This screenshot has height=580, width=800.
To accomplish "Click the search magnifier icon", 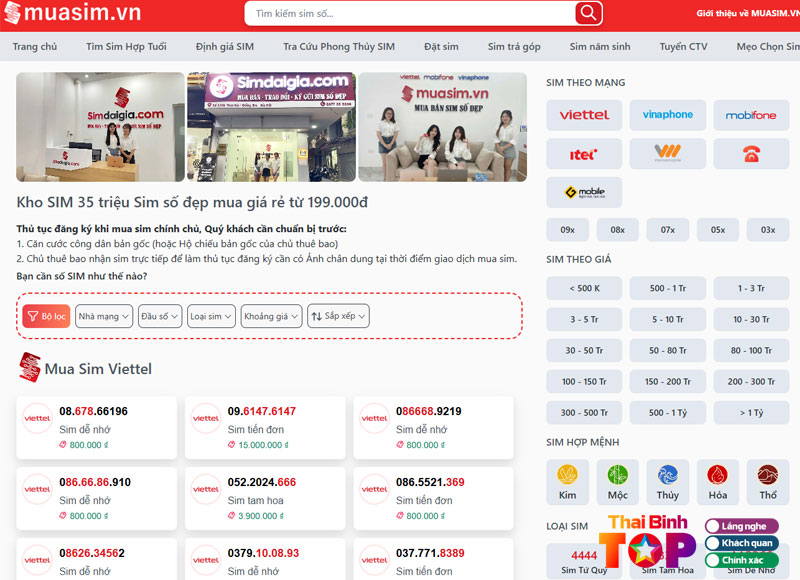I will [x=586, y=13].
